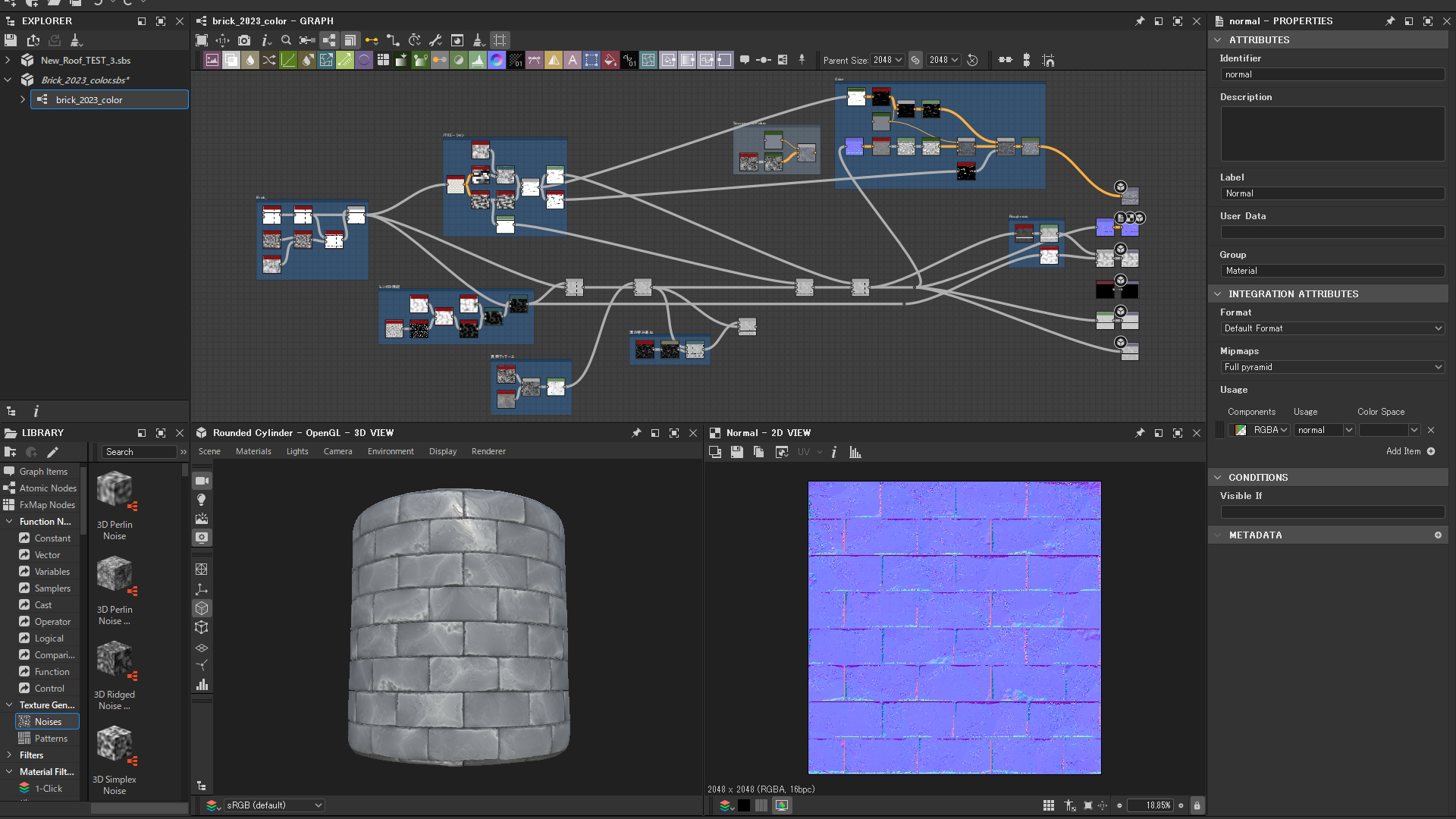Screen dimensions: 1456x819
Task: Reset the parent size with circular arrow icon
Action: click(x=972, y=60)
